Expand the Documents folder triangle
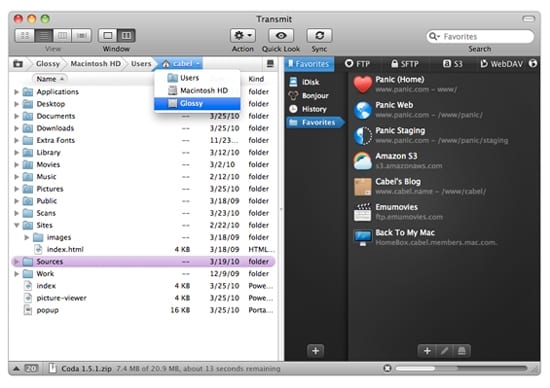This screenshot has width=550, height=388. pos(16,116)
